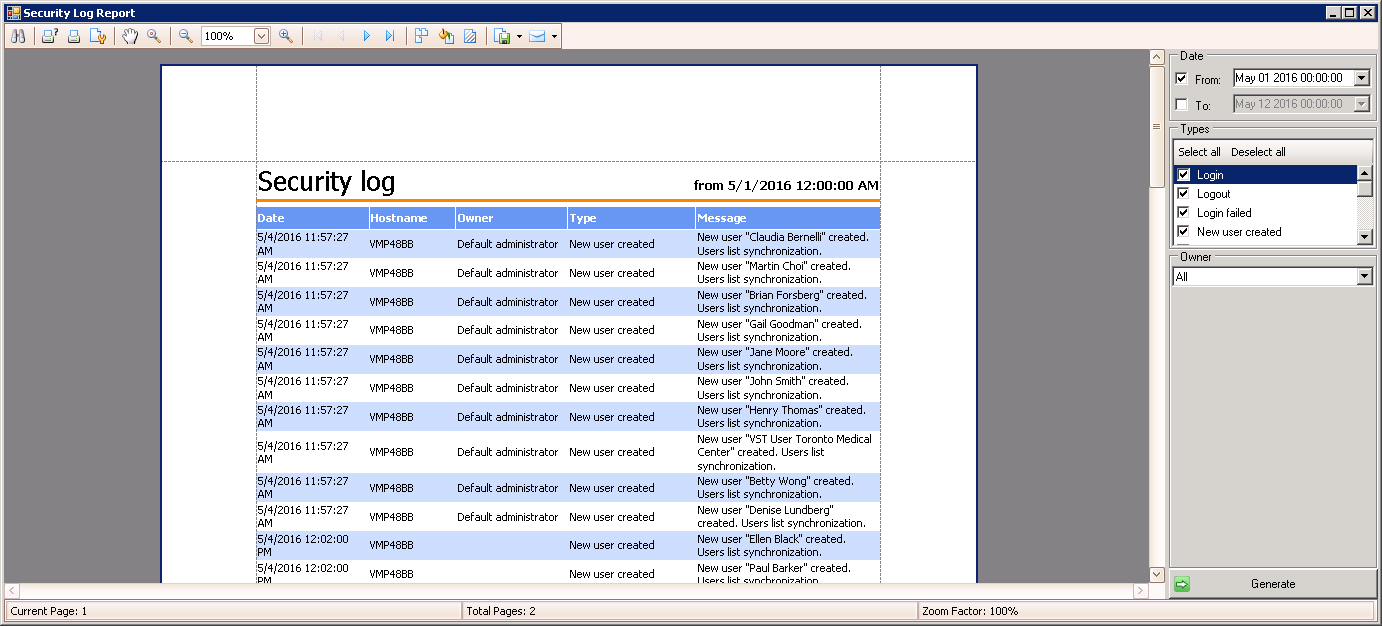Toggle the From date checkbox

coord(1182,79)
